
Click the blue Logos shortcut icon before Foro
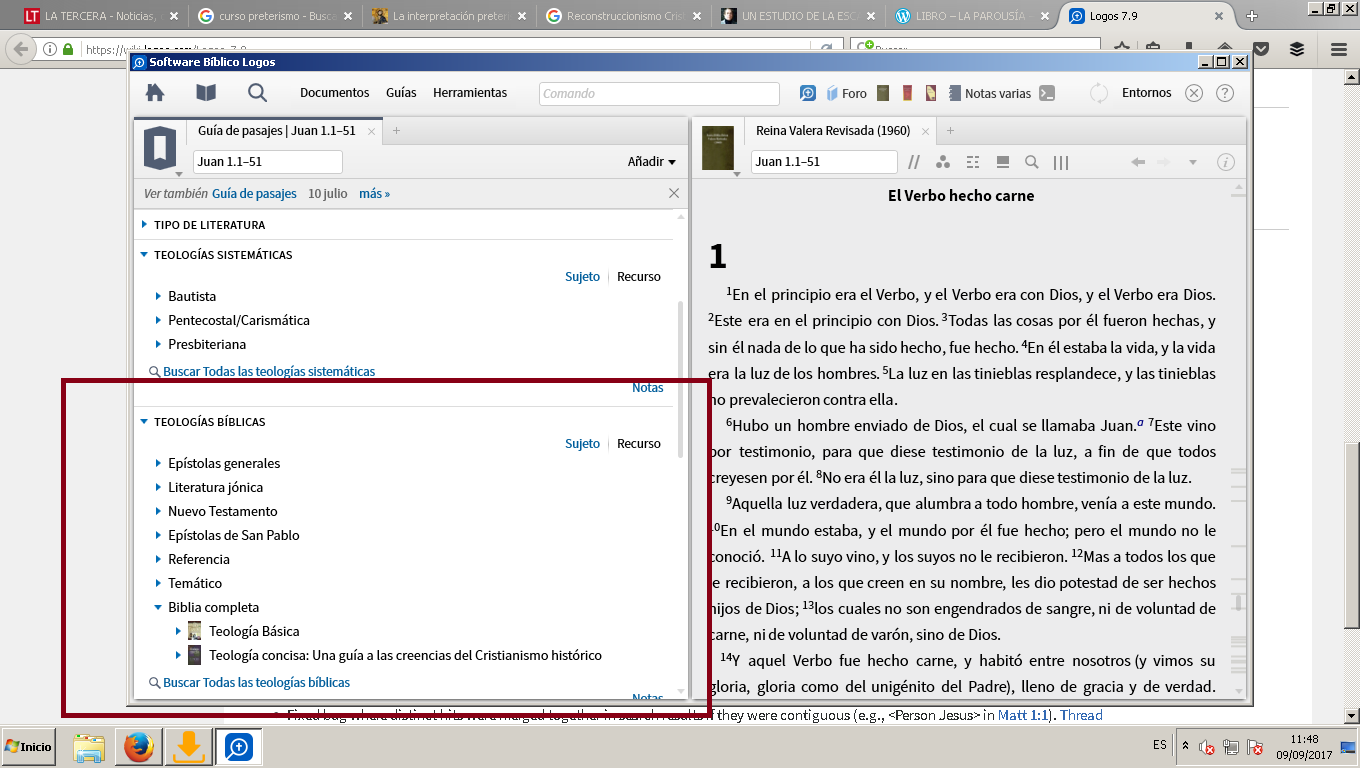[808, 93]
